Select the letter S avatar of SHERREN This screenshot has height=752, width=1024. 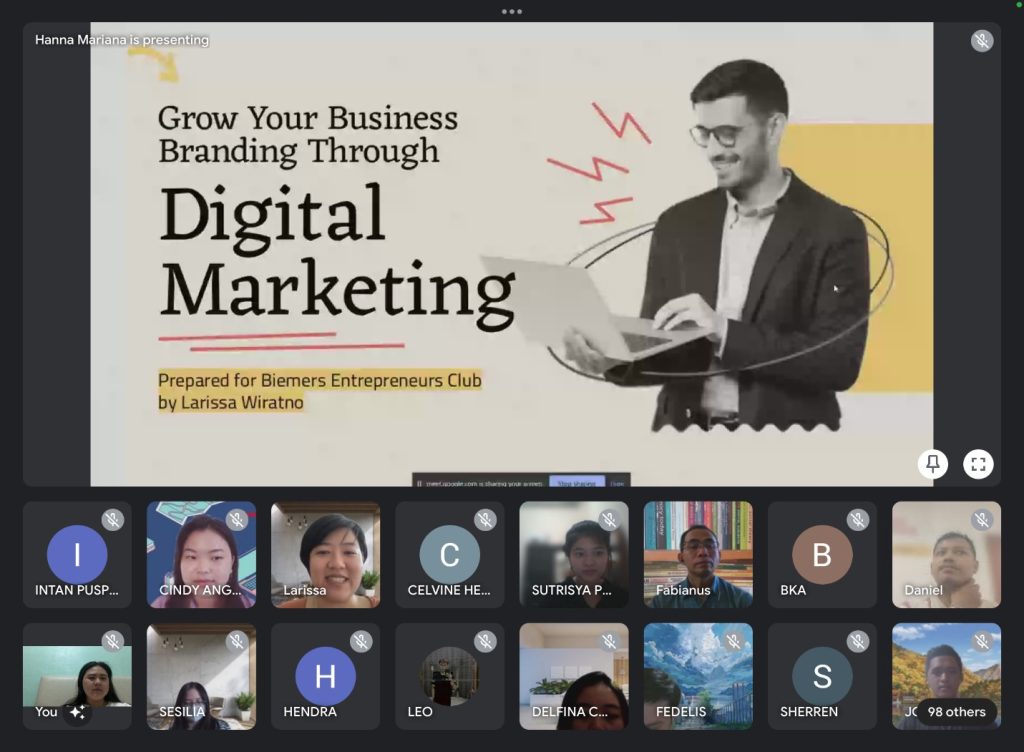[x=822, y=676]
